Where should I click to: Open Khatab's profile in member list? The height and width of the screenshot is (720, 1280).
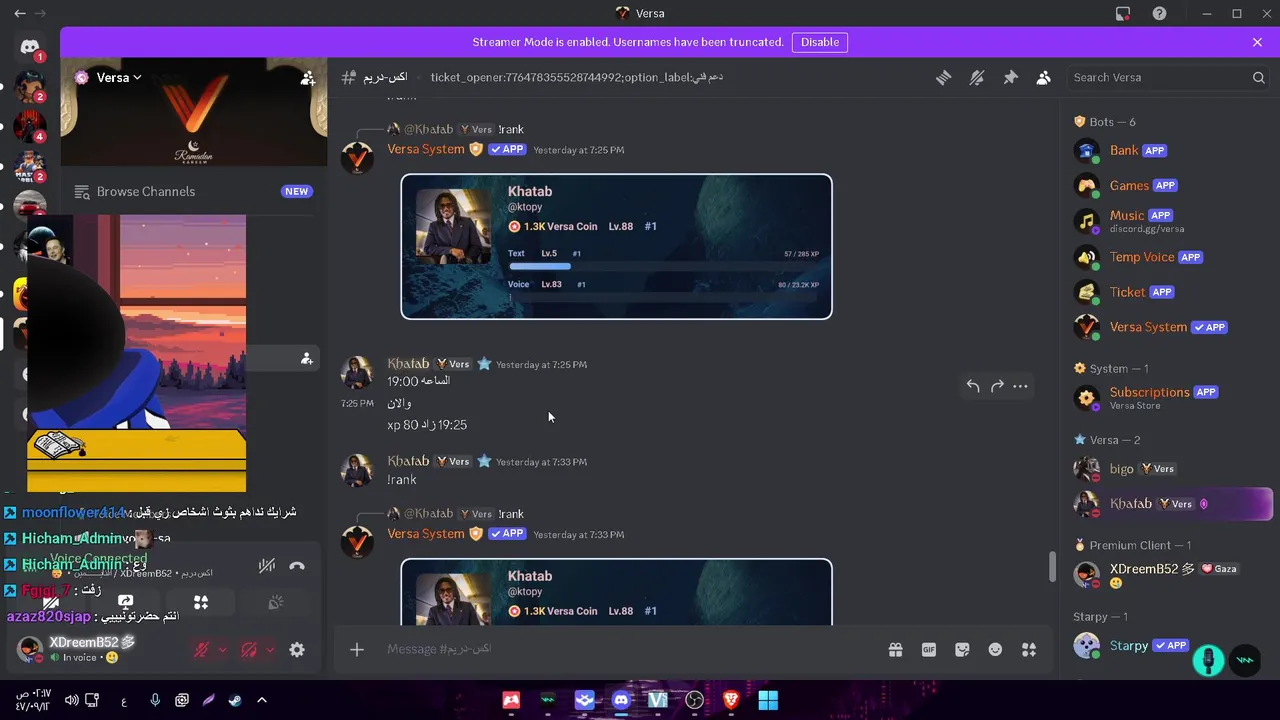pos(1168,504)
